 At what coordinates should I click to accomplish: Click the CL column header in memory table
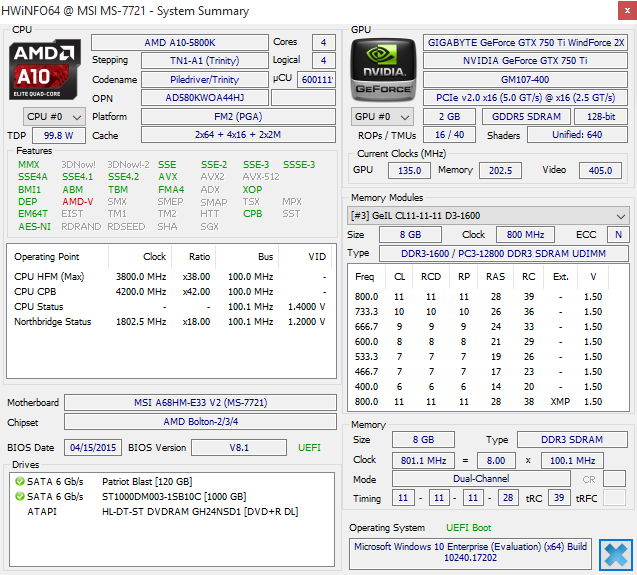pyautogui.click(x=399, y=277)
